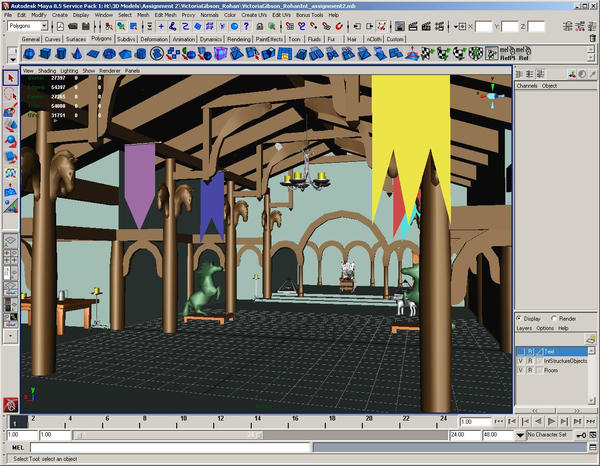
Task: Click the create new layer icon
Action: tap(590, 339)
